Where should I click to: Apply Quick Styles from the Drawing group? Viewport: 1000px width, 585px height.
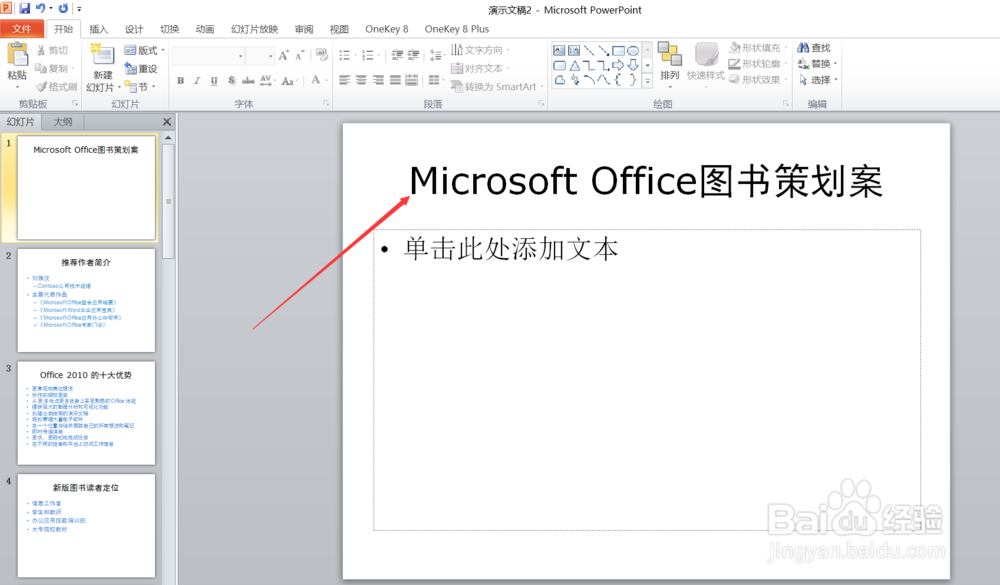(x=705, y=62)
